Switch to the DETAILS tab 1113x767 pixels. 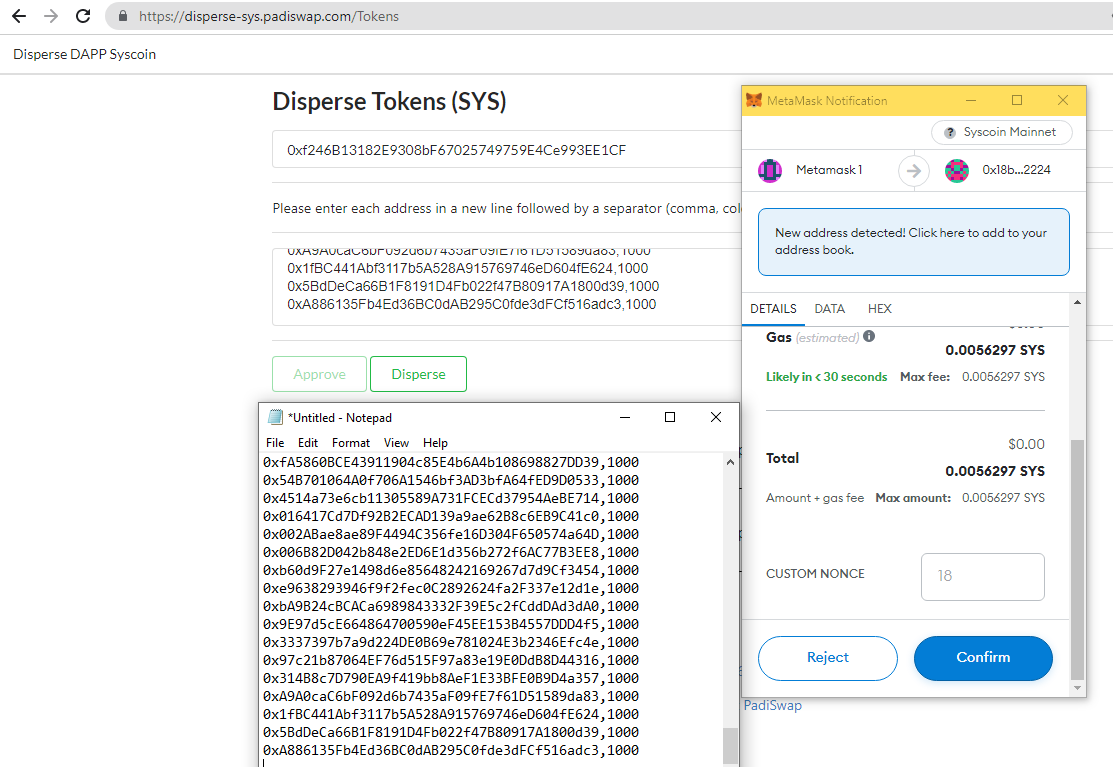[773, 309]
